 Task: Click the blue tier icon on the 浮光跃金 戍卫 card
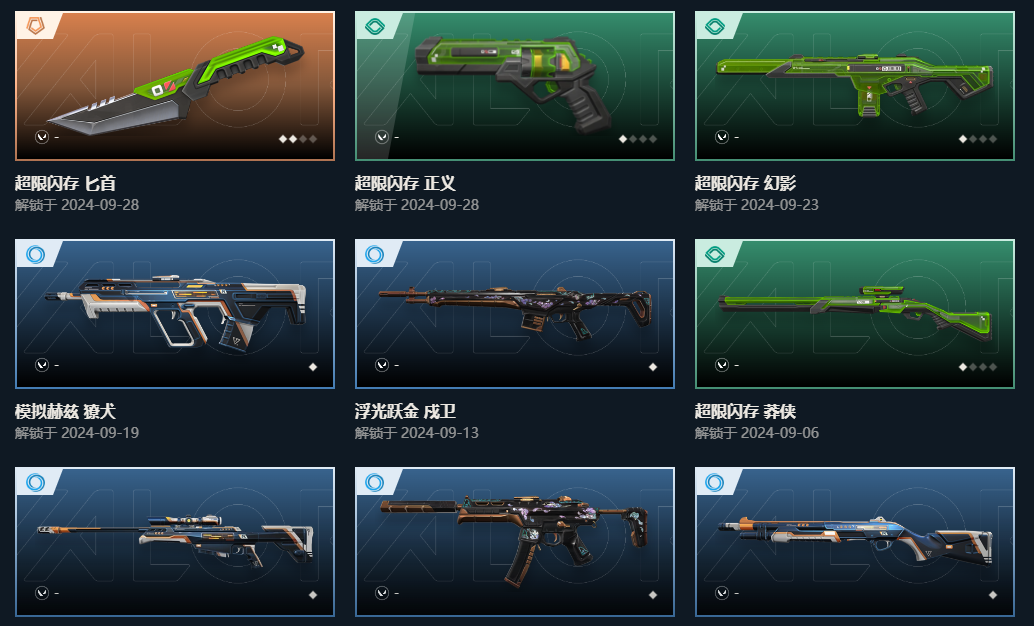[x=375, y=255]
